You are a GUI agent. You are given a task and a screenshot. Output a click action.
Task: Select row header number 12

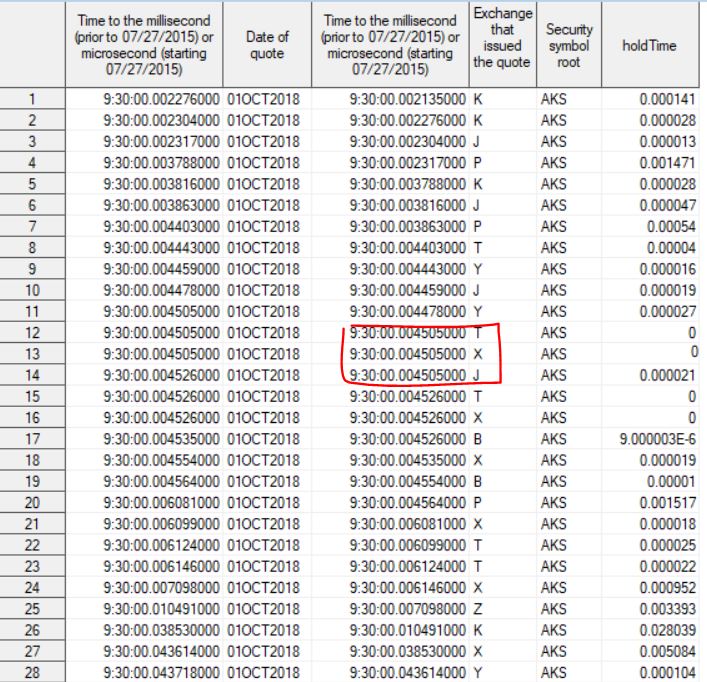32,333
